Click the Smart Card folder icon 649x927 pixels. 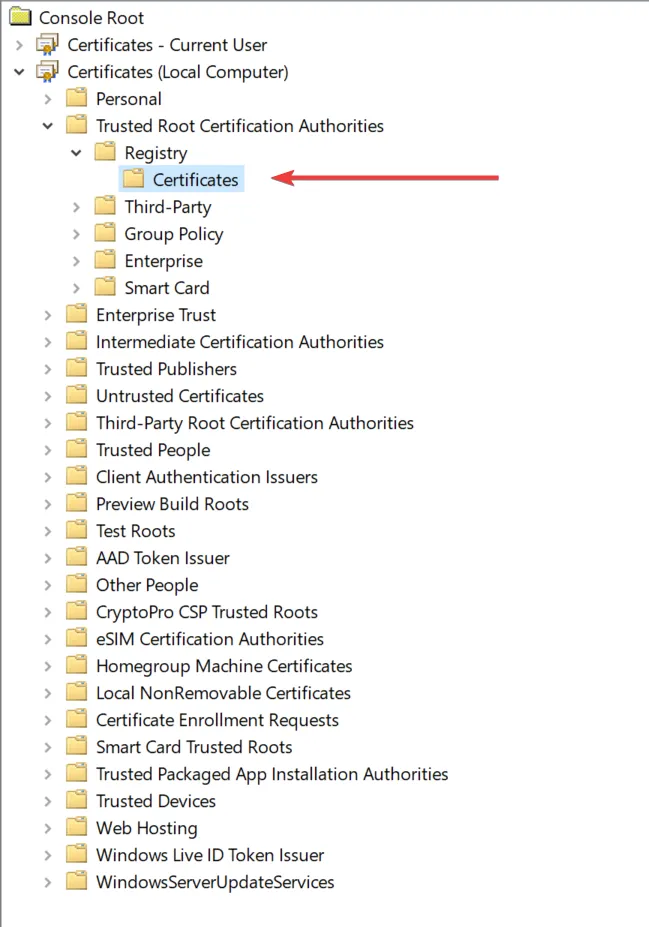[x=105, y=287]
